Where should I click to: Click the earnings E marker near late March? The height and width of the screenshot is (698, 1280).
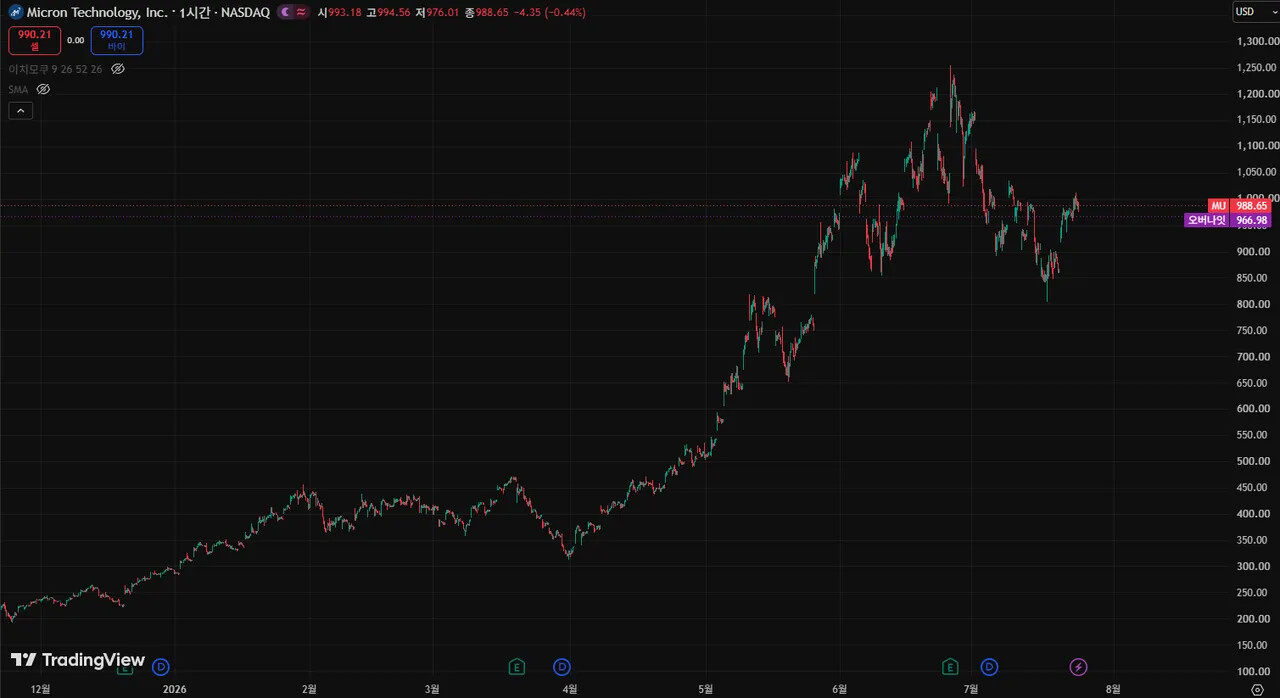click(x=517, y=667)
